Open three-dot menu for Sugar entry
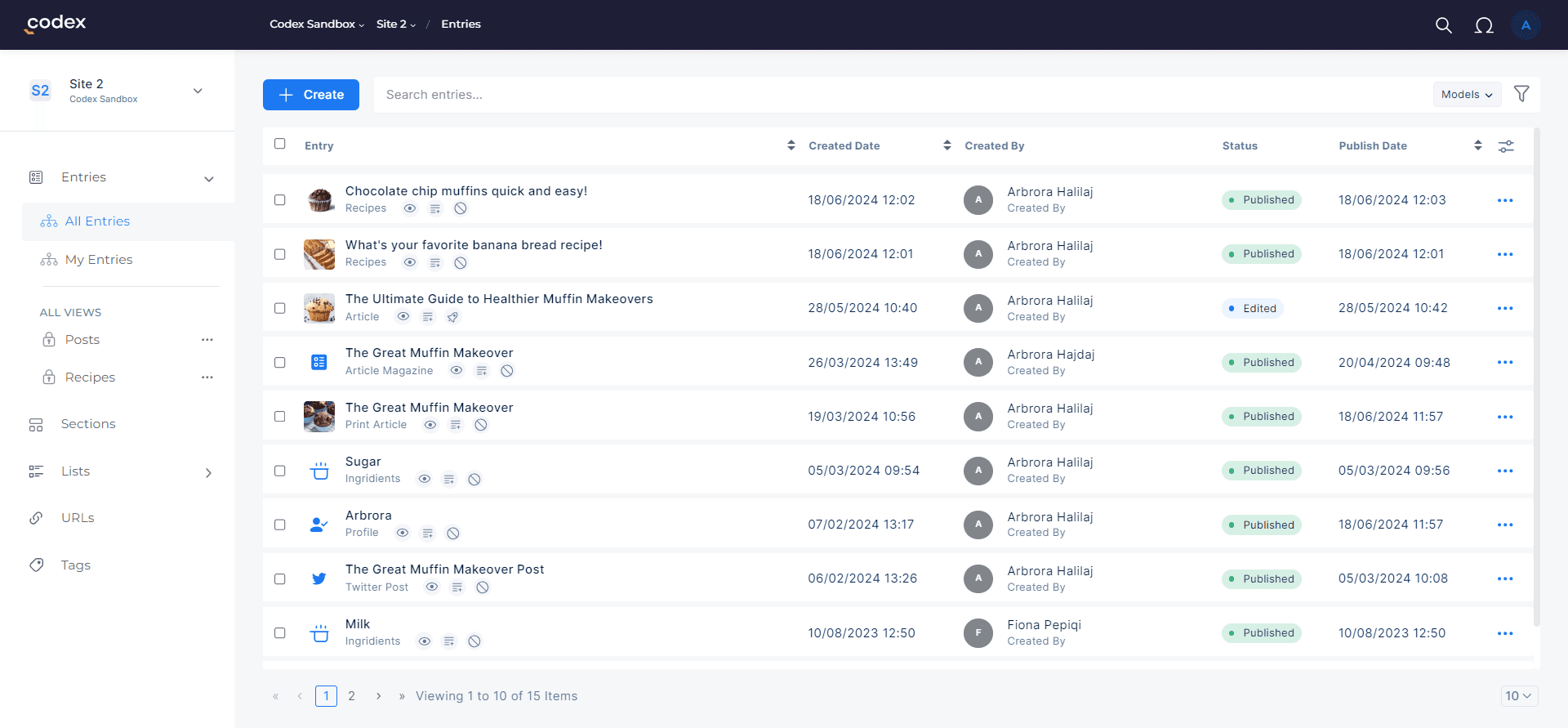The width and height of the screenshot is (1568, 728). [x=1505, y=471]
